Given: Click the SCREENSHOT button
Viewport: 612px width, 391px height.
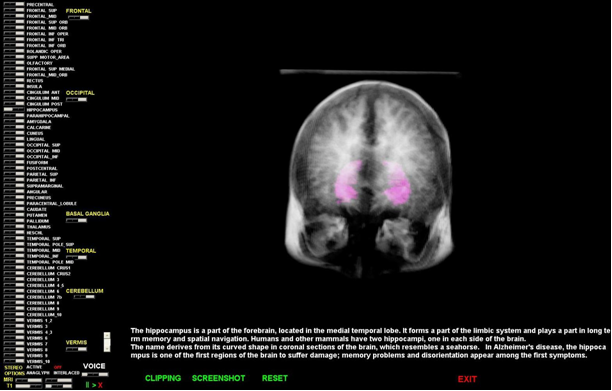Looking at the screenshot, I should [219, 378].
